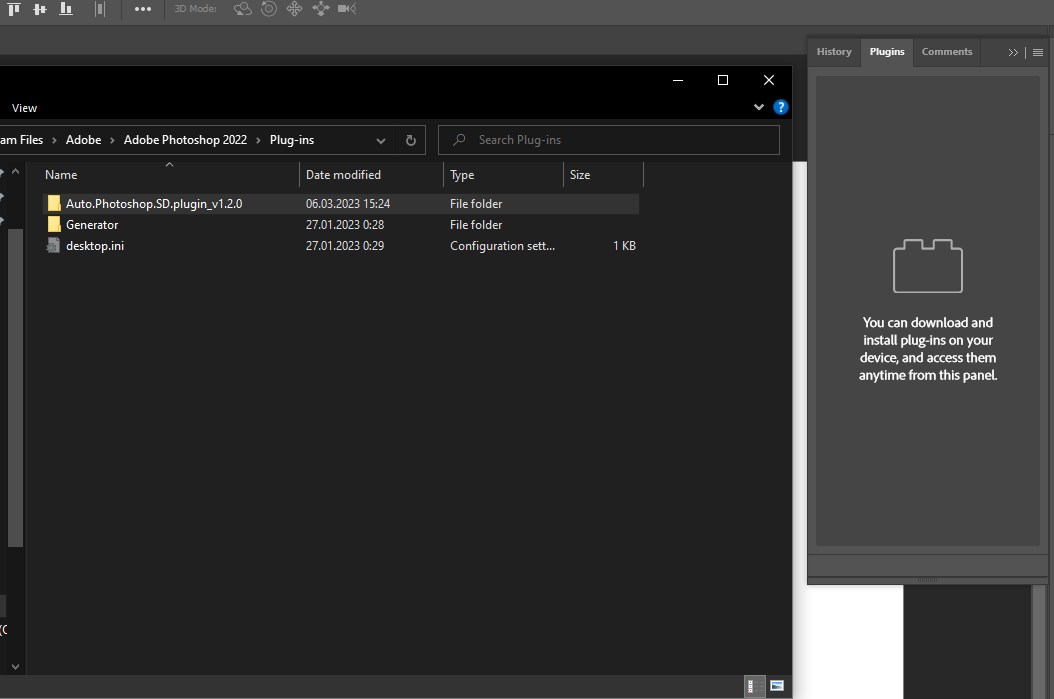Click the blue Help question mark button
This screenshot has width=1054, height=699.
[780, 106]
